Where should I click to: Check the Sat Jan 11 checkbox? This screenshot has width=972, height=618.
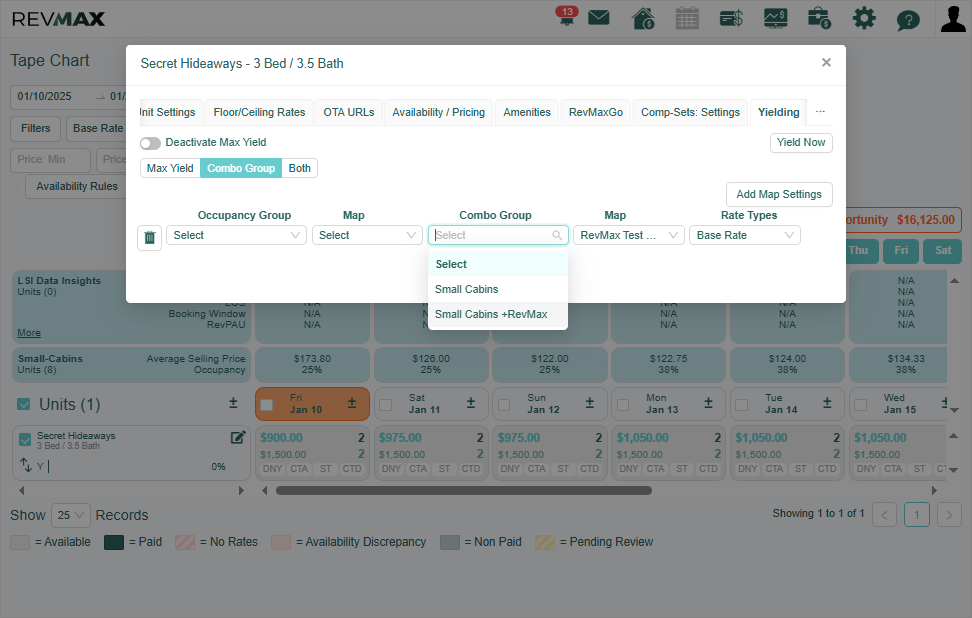386,405
